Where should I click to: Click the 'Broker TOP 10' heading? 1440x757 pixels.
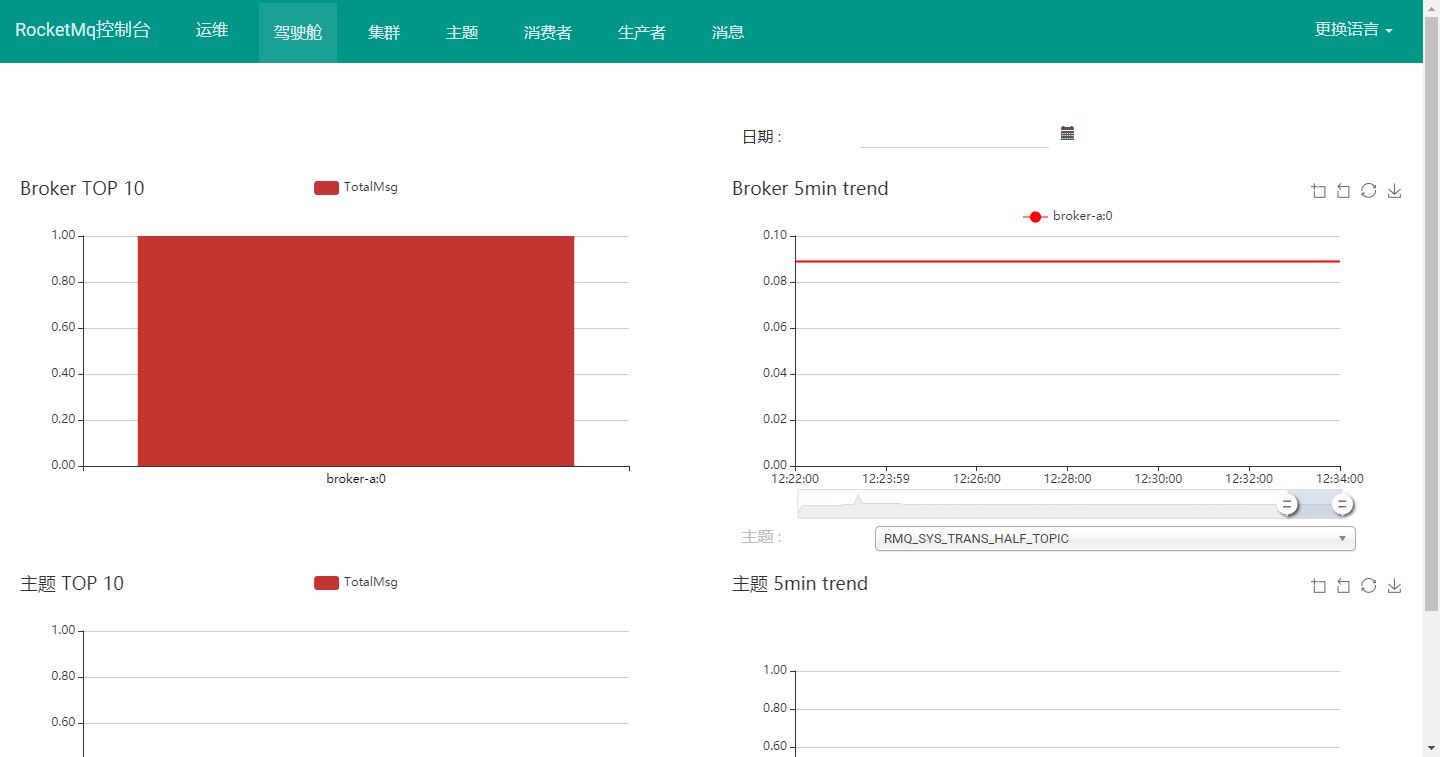[82, 188]
